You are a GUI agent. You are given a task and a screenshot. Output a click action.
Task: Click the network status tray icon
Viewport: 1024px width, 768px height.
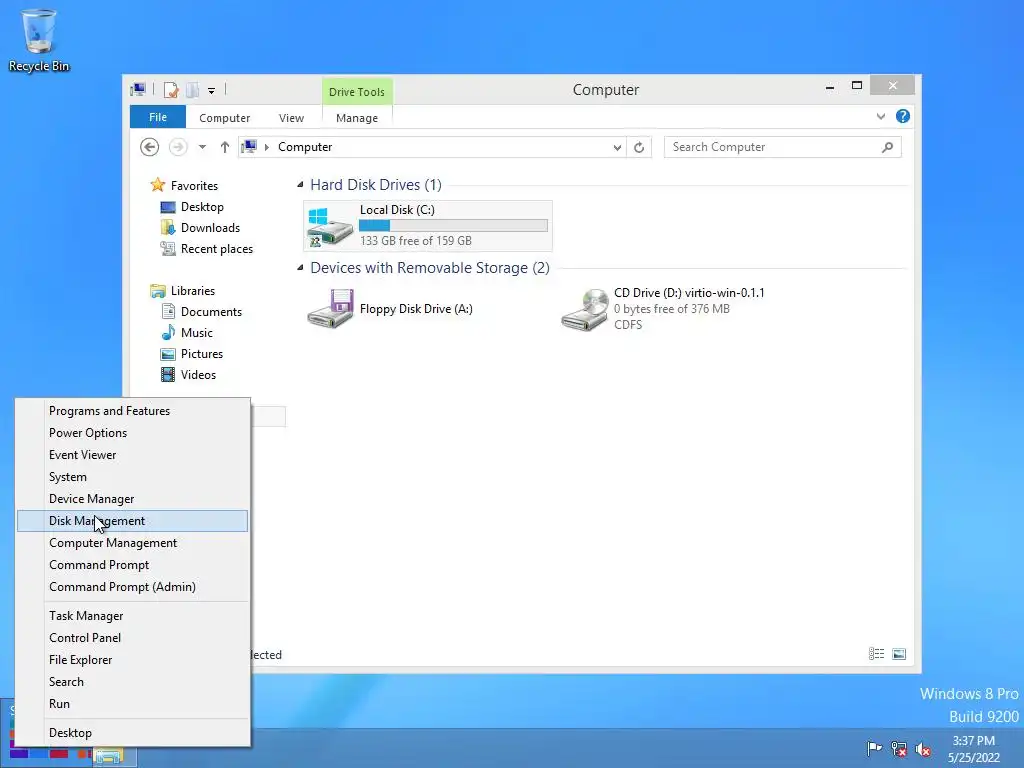click(x=899, y=749)
